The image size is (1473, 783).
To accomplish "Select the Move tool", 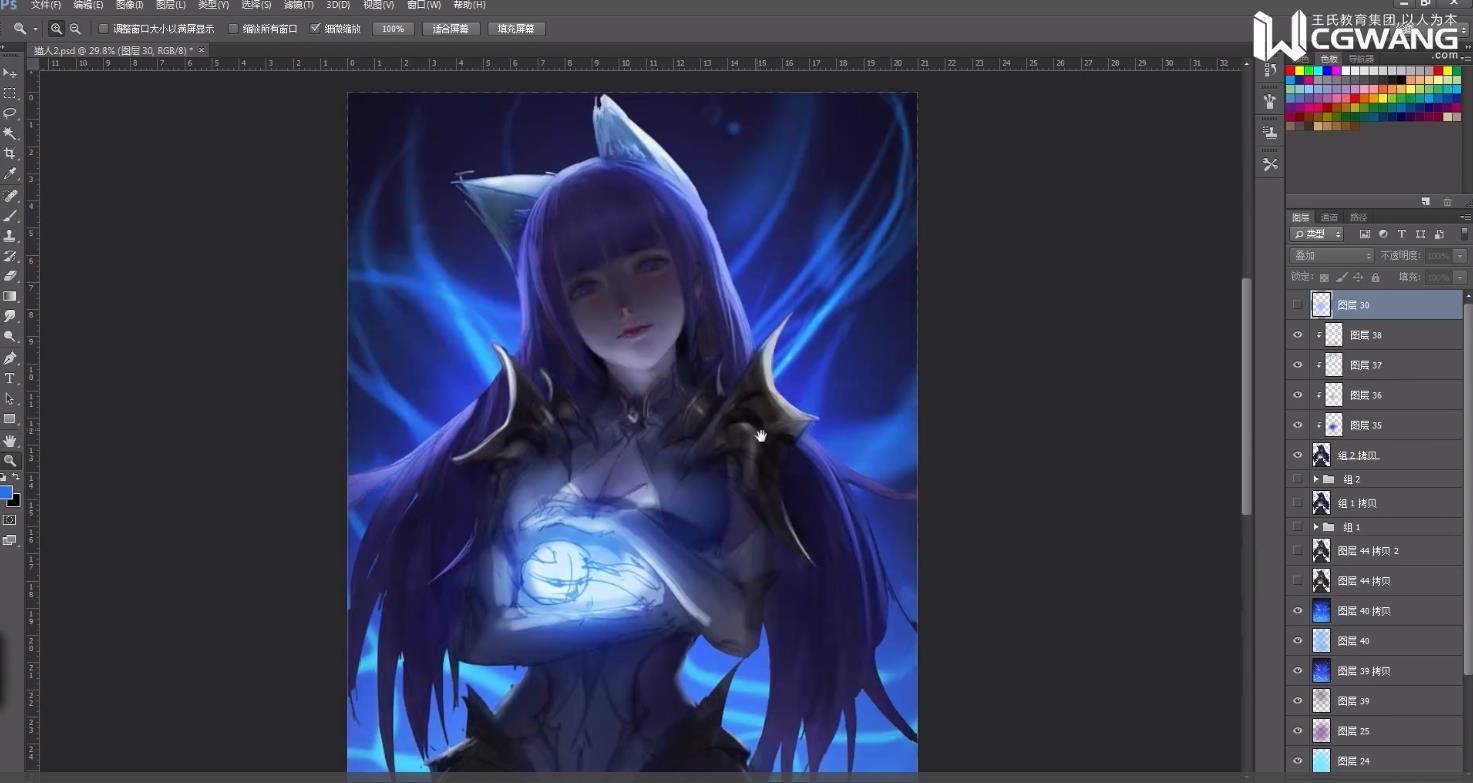I will click(10, 73).
